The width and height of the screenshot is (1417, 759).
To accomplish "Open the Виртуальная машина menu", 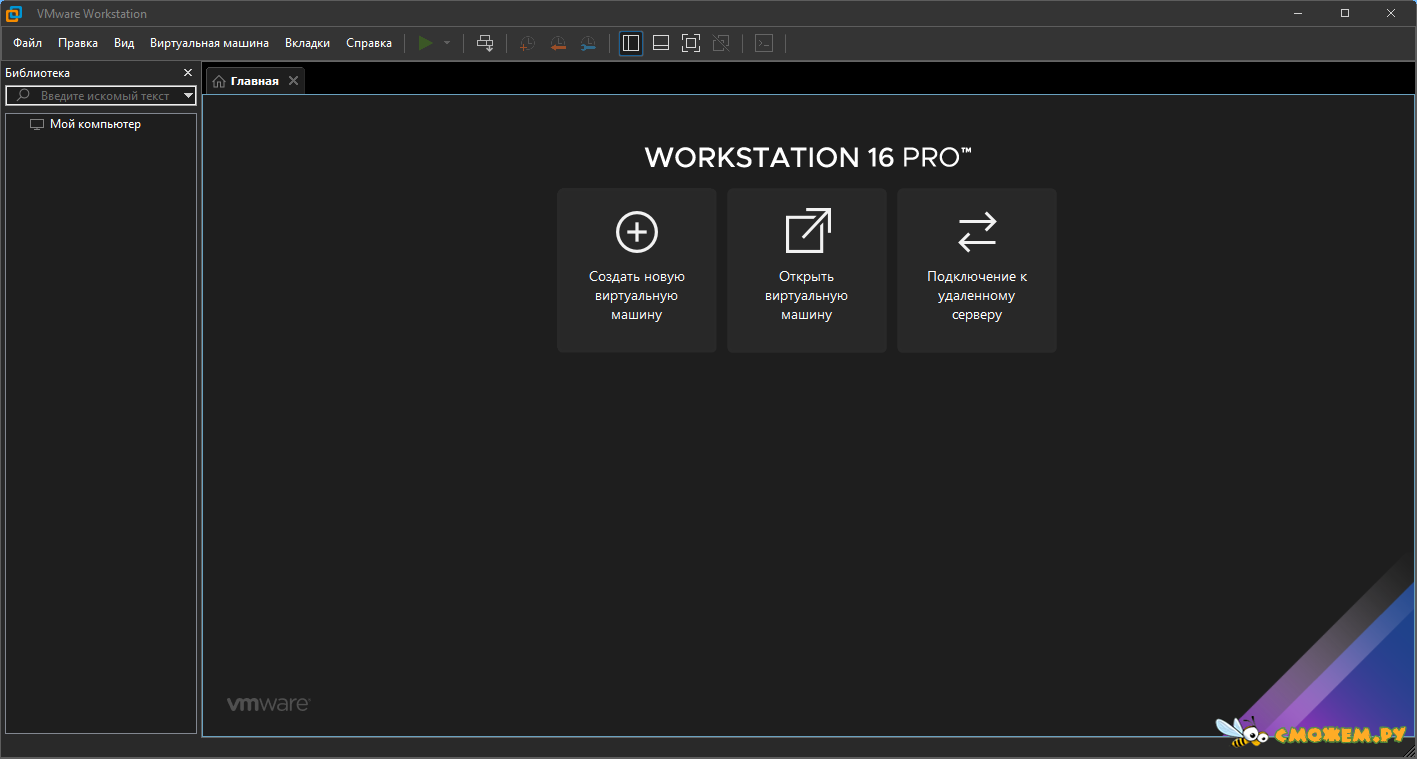I will point(209,43).
